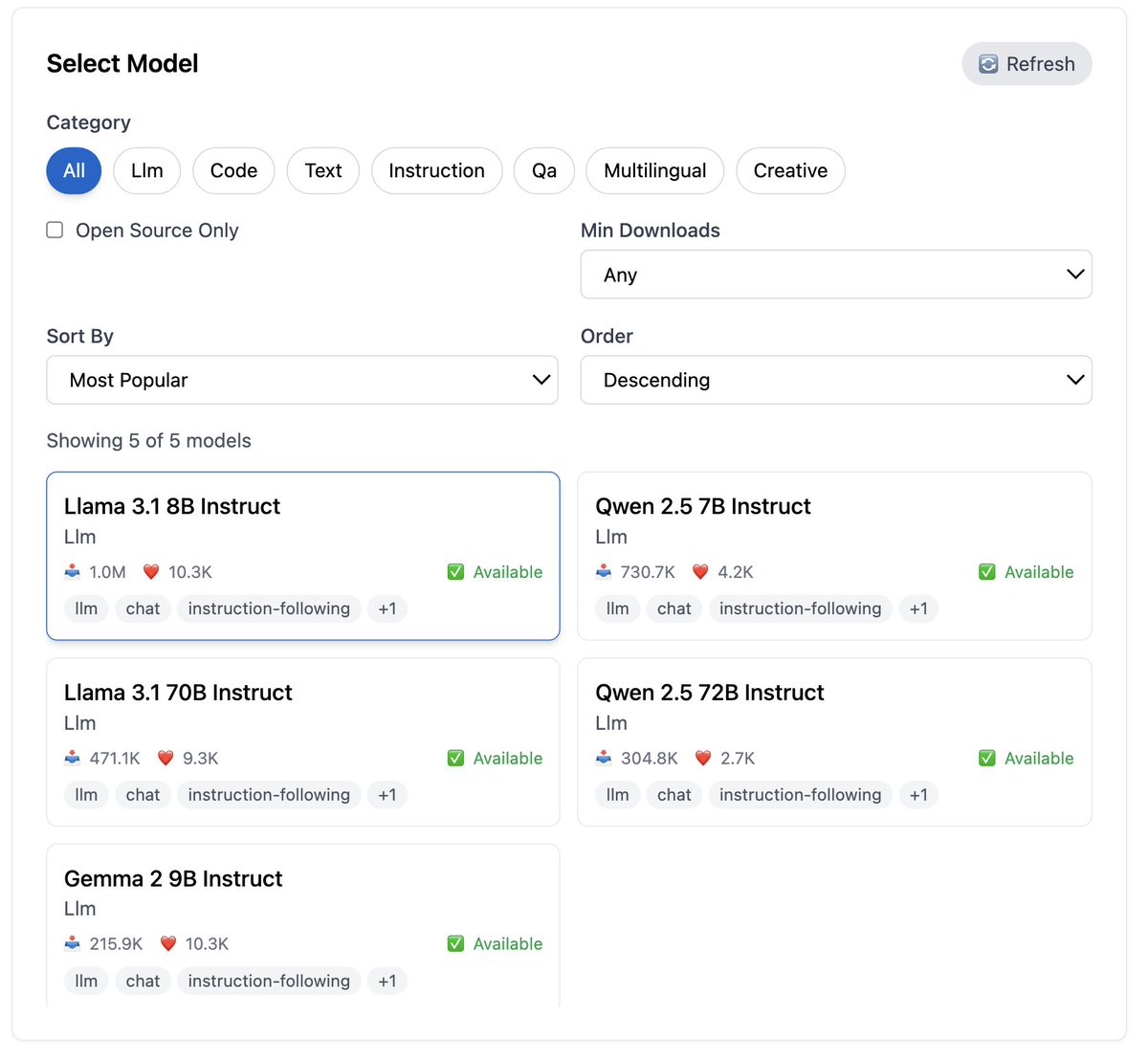The image size is (1148, 1061).
Task: Choose the Text category pill
Action: [x=323, y=171]
